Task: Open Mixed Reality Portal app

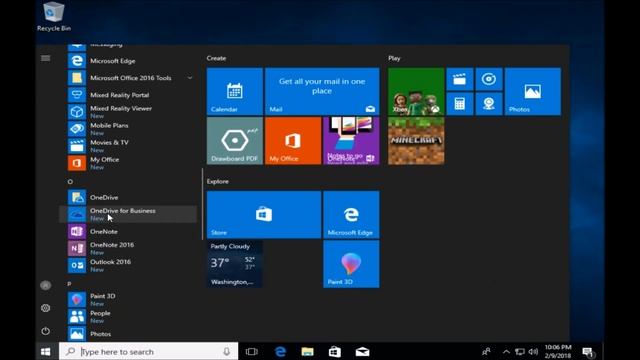Action: tap(128, 95)
